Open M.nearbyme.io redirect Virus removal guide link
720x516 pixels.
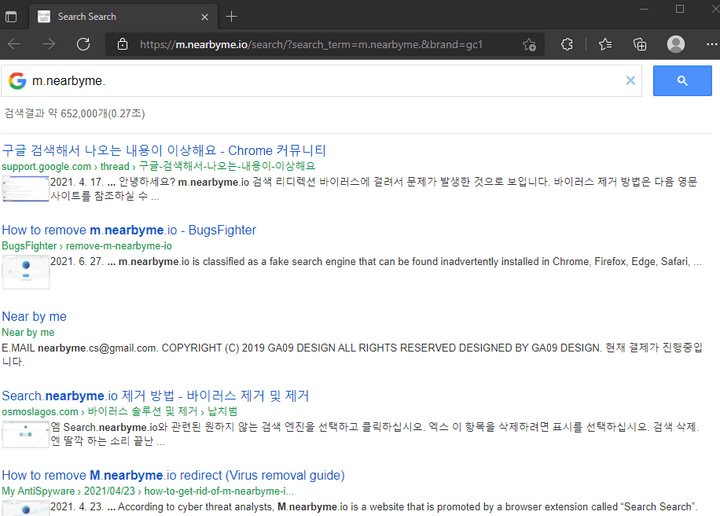pos(173,475)
